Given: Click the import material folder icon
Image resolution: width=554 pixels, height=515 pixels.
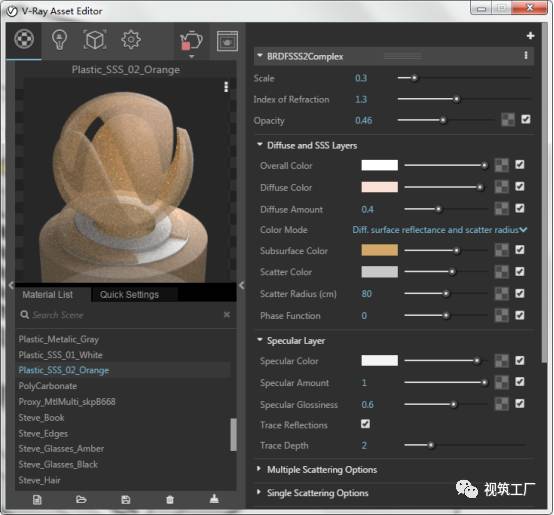Looking at the screenshot, I should (81, 500).
